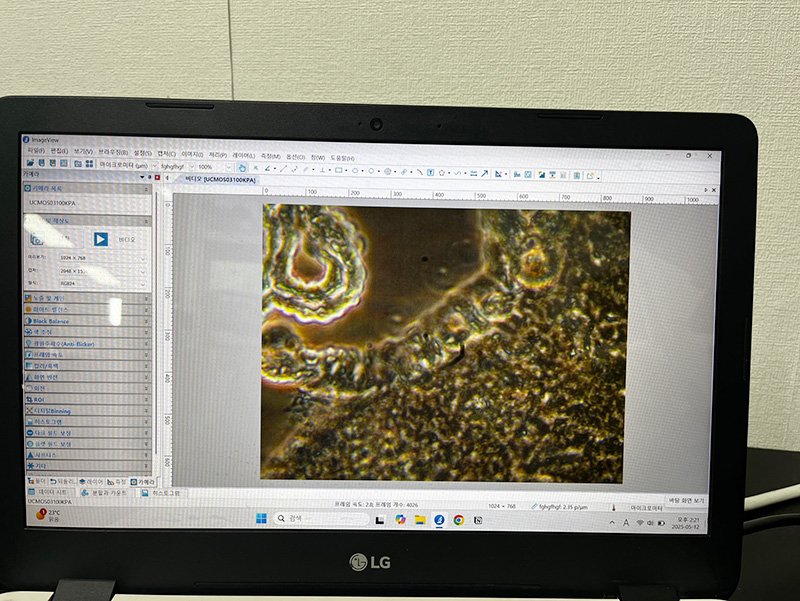Click the snap capture camera icon
Image resolution: width=800 pixels, height=601 pixels.
(x=39, y=239)
